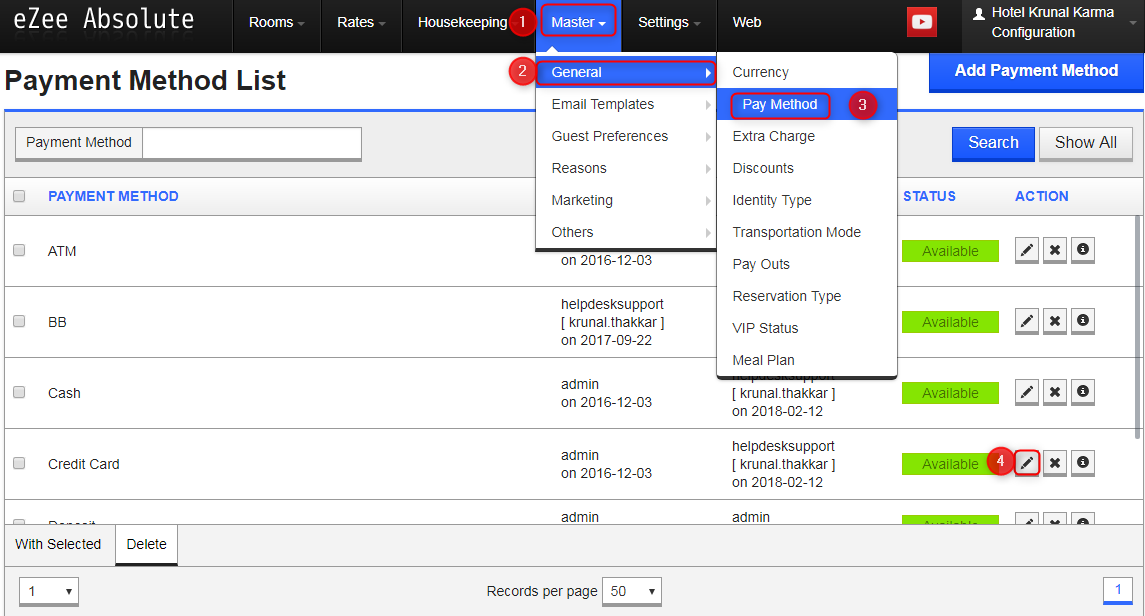Open Records per page dropdown

632,591
